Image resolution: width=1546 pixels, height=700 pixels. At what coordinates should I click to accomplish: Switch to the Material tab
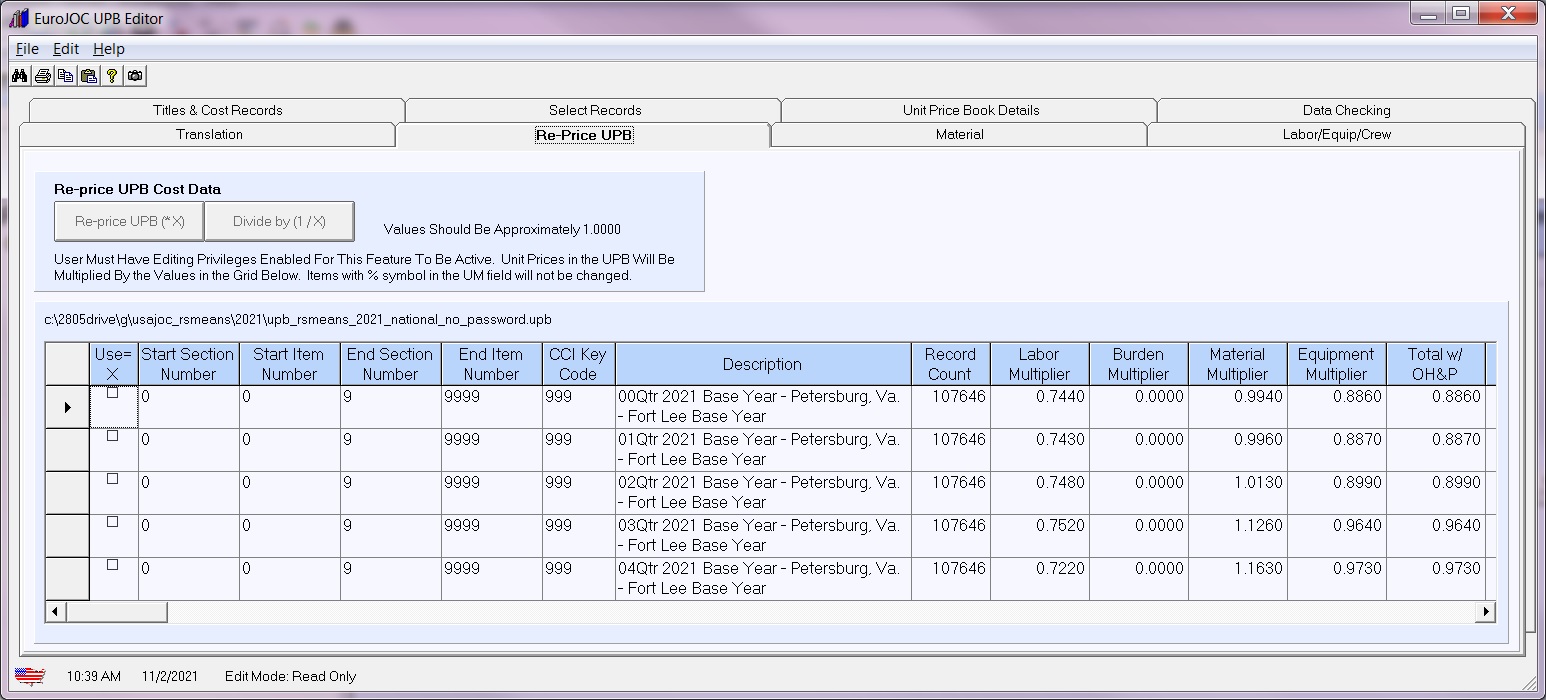click(959, 135)
